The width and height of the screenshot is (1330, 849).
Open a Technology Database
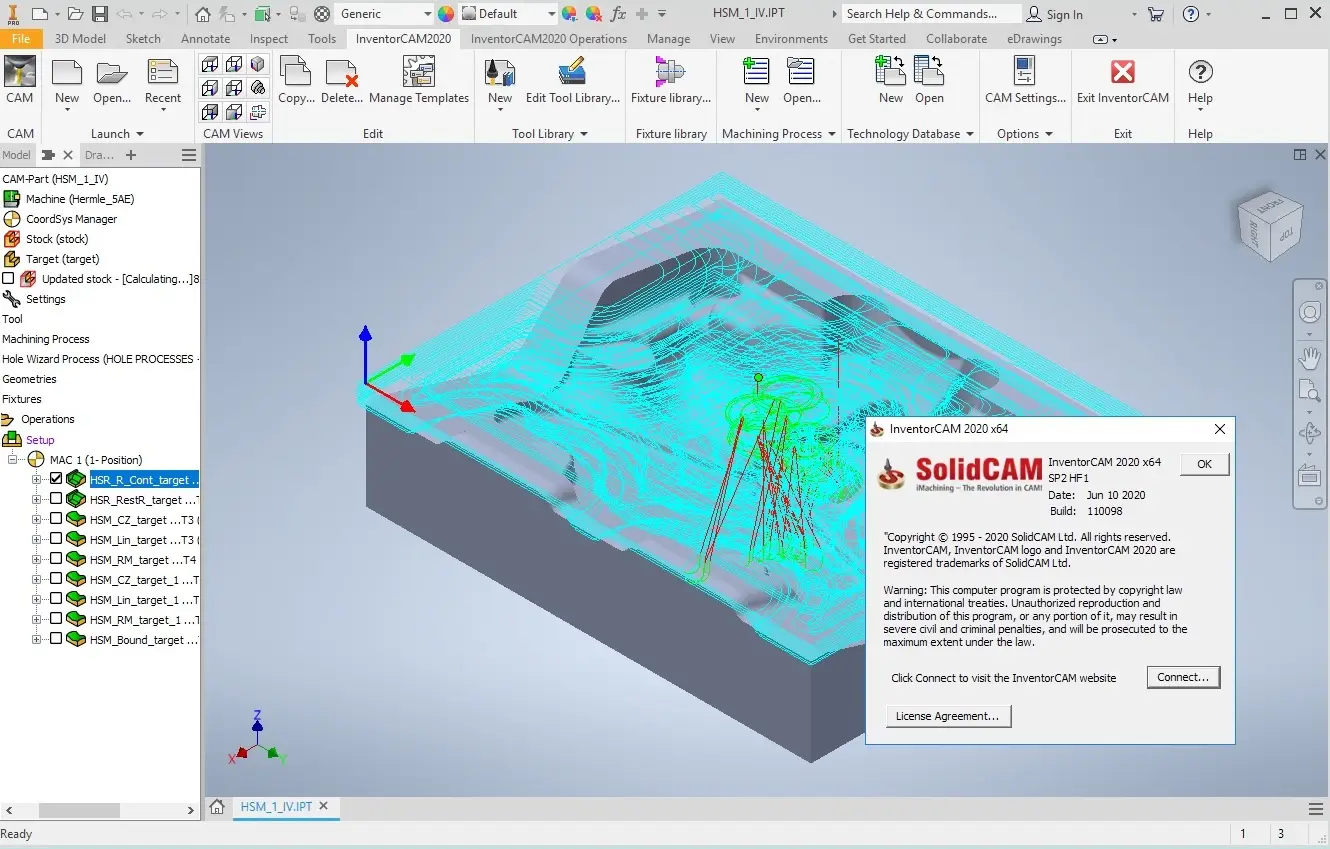tap(930, 82)
